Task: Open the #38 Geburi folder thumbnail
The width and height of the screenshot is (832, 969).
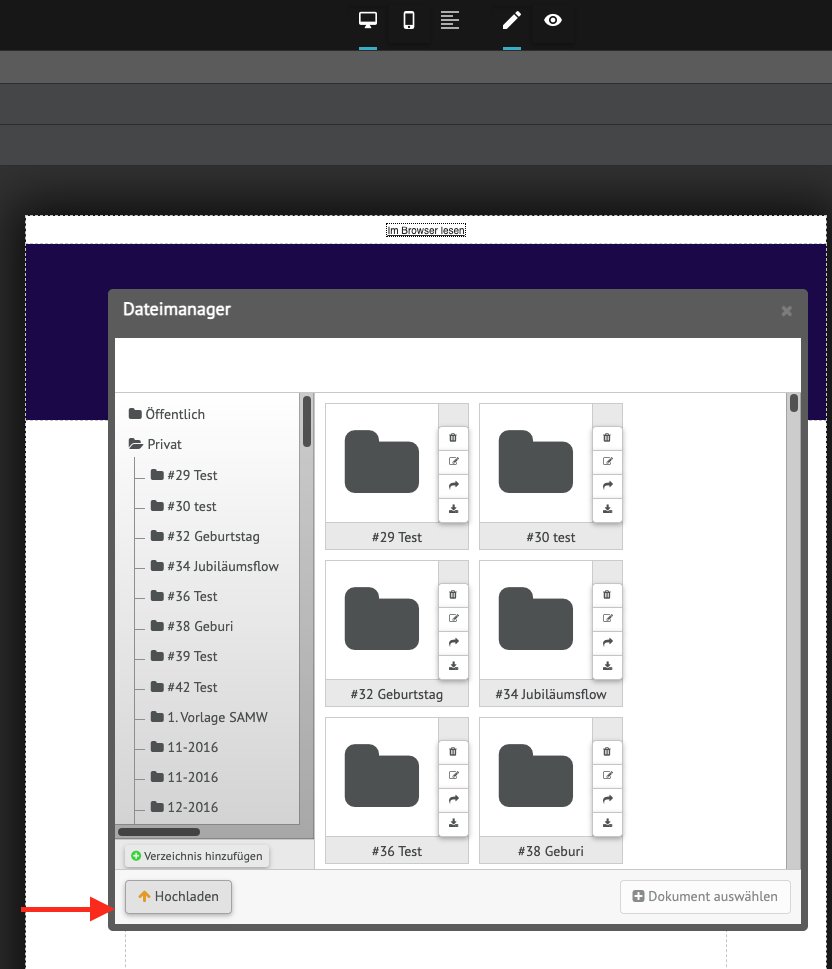Action: tap(536, 776)
